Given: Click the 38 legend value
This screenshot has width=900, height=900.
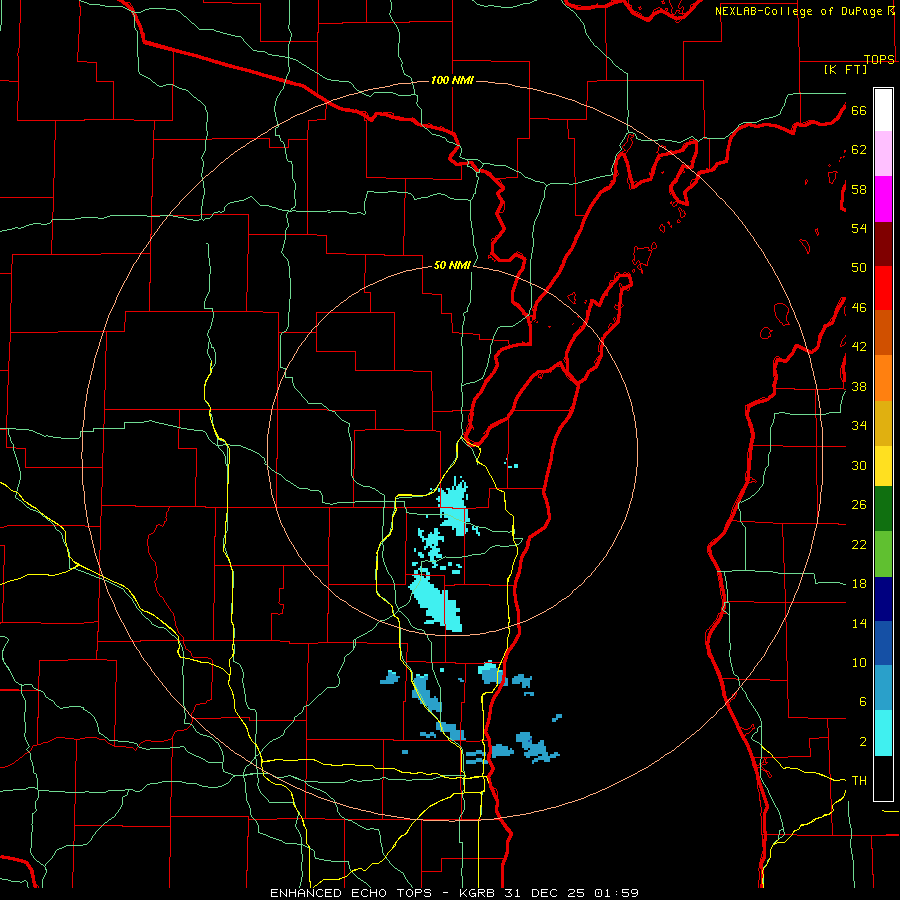Looking at the screenshot, I should coord(859,386).
